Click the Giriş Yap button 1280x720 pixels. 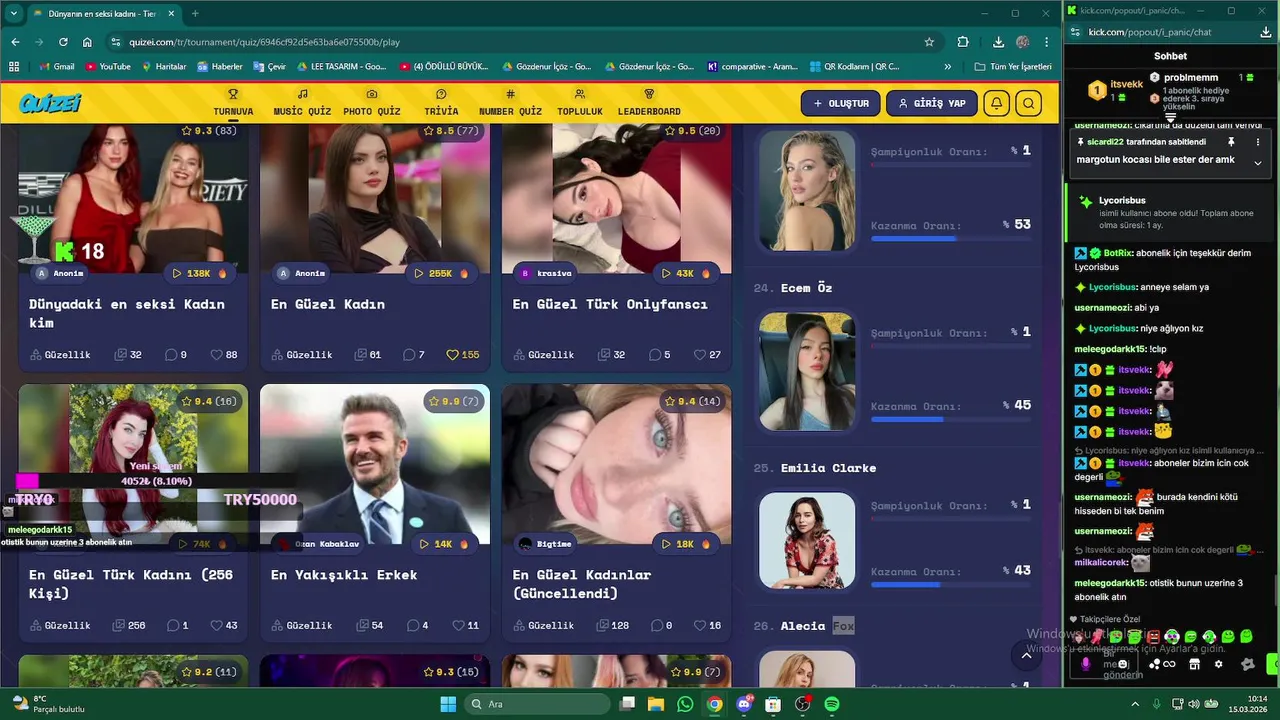coord(932,103)
